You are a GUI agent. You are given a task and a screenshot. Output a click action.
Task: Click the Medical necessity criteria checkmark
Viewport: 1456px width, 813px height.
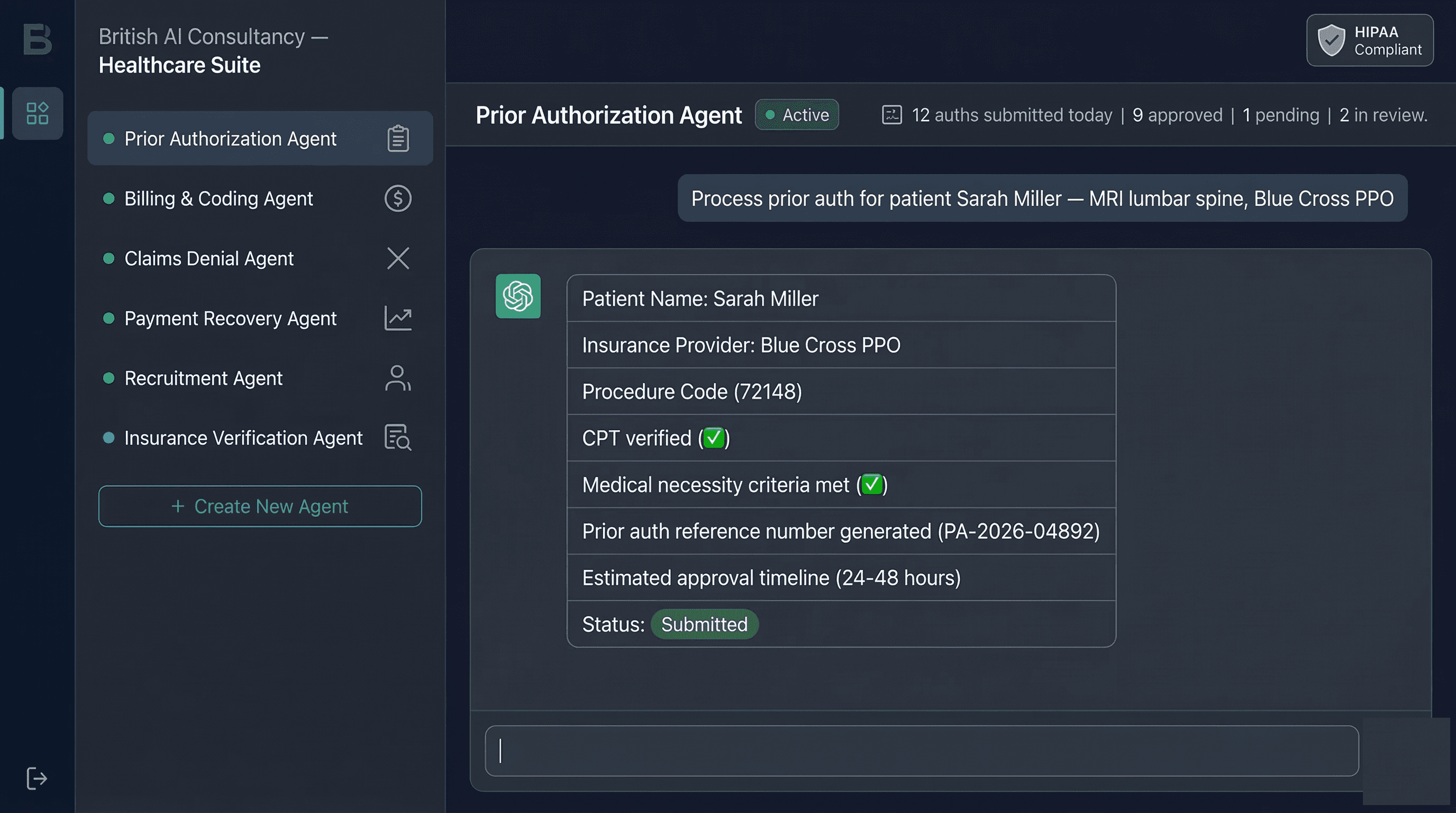tap(872, 484)
